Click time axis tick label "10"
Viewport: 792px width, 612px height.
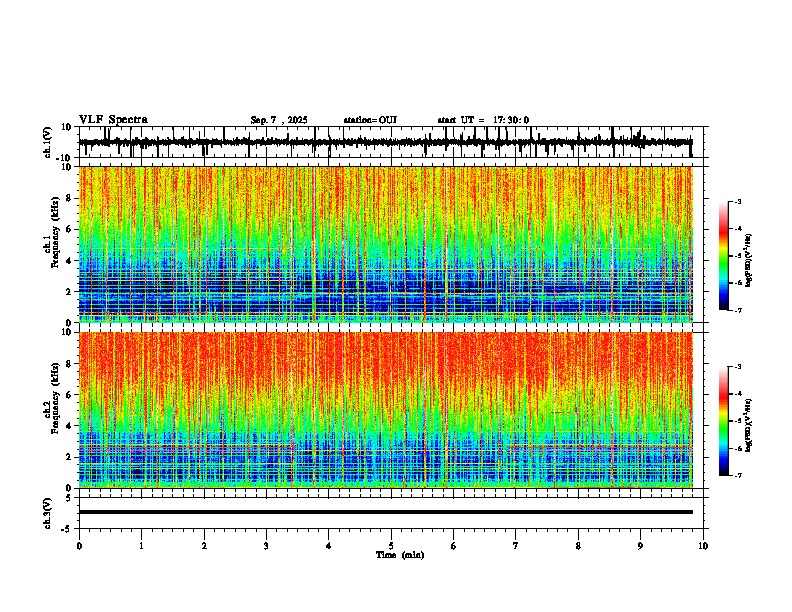703,546
